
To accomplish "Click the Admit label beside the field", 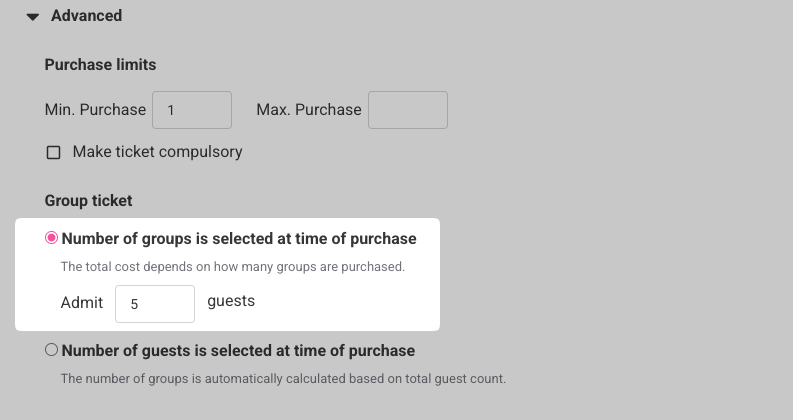I will click(x=82, y=303).
